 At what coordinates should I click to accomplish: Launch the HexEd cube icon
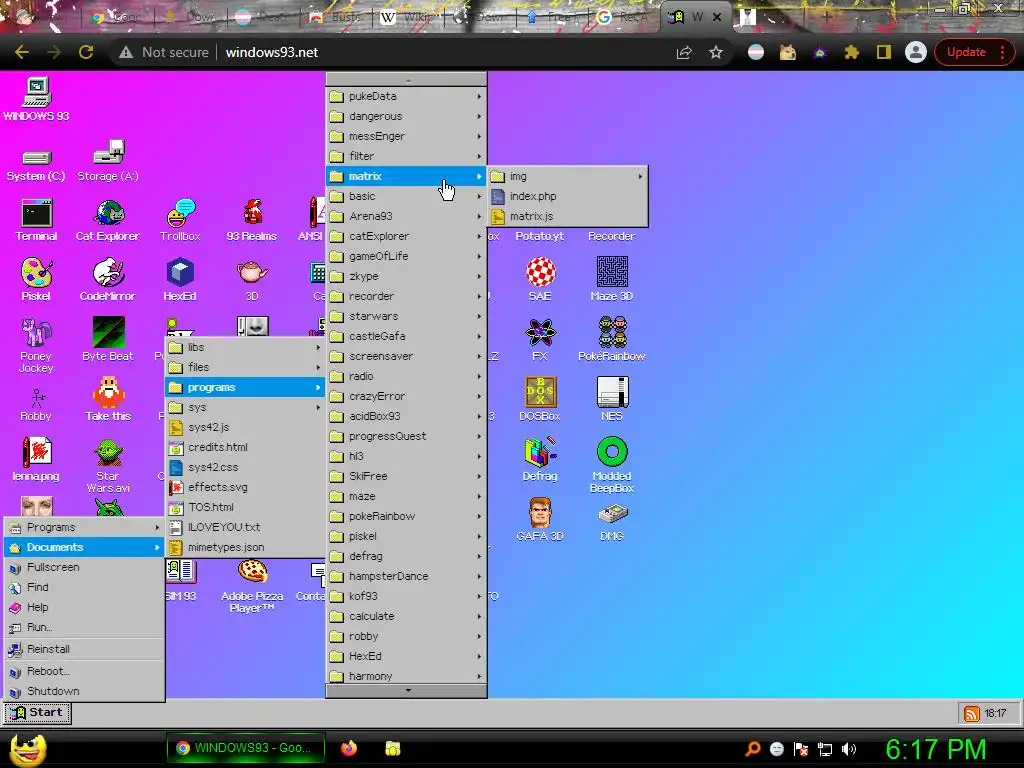tap(180, 280)
